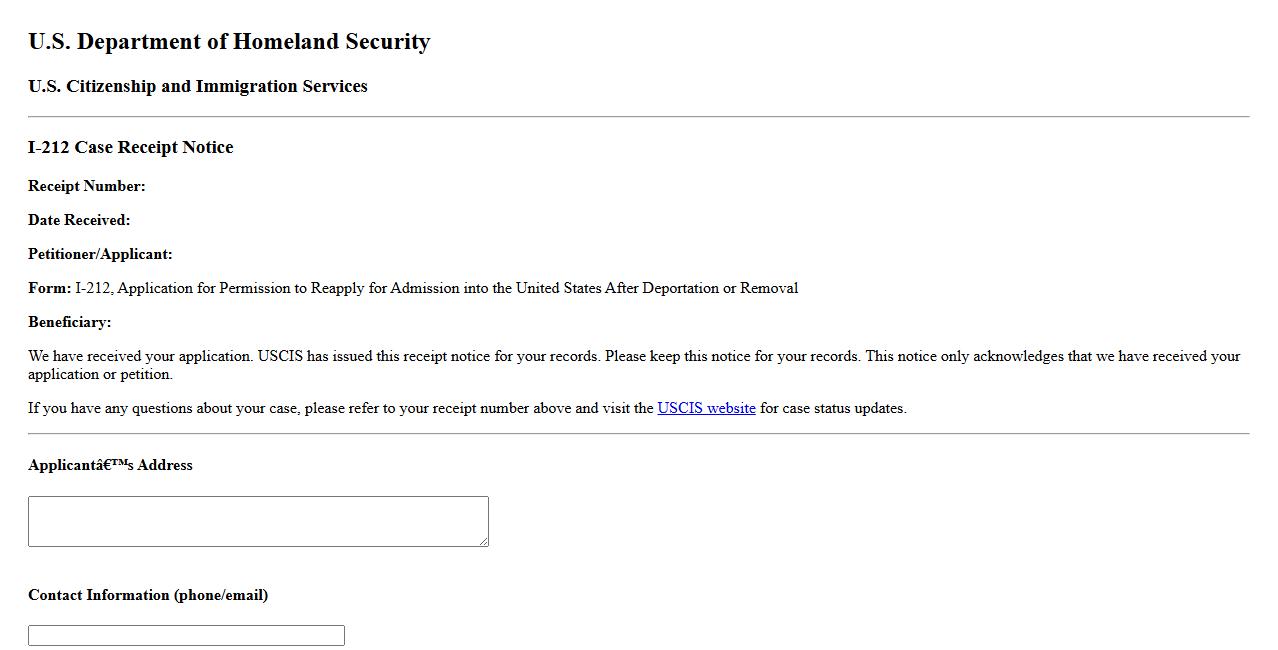Click the horizontal divider below the agency header
The image size is (1278, 650).
pyautogui.click(x=639, y=117)
